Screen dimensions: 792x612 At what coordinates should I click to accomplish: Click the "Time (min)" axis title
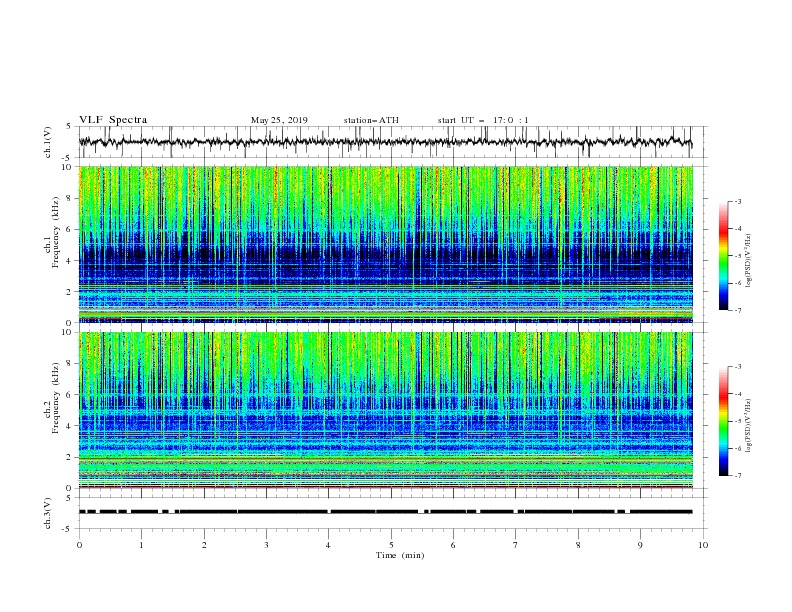click(400, 555)
